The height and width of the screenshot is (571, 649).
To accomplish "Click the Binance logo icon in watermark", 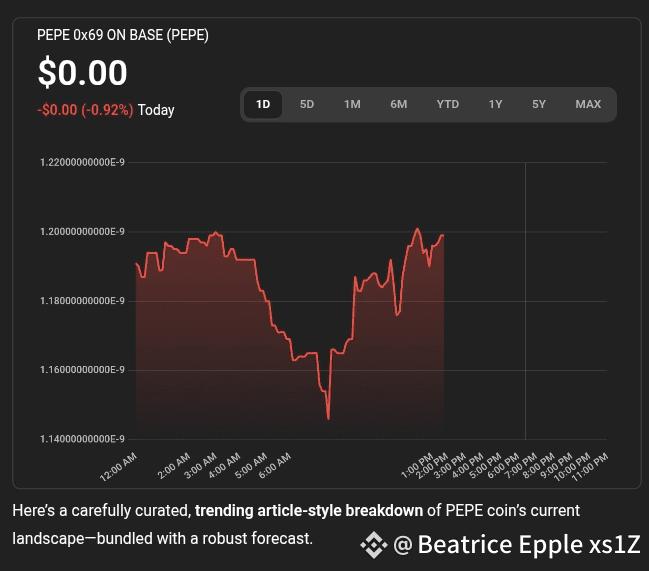I will coord(374,545).
